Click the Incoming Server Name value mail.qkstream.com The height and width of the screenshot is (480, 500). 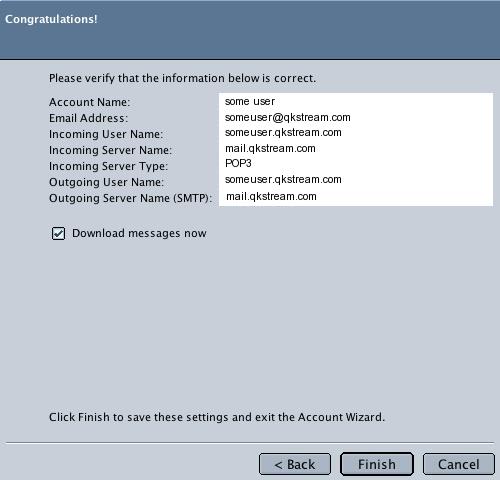point(270,148)
